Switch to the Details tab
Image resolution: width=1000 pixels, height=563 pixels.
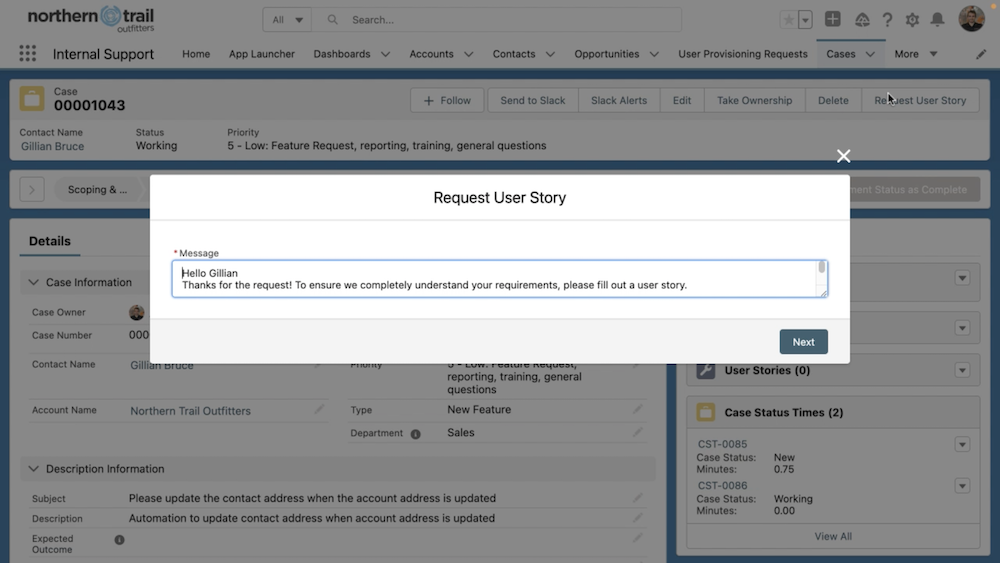50,241
